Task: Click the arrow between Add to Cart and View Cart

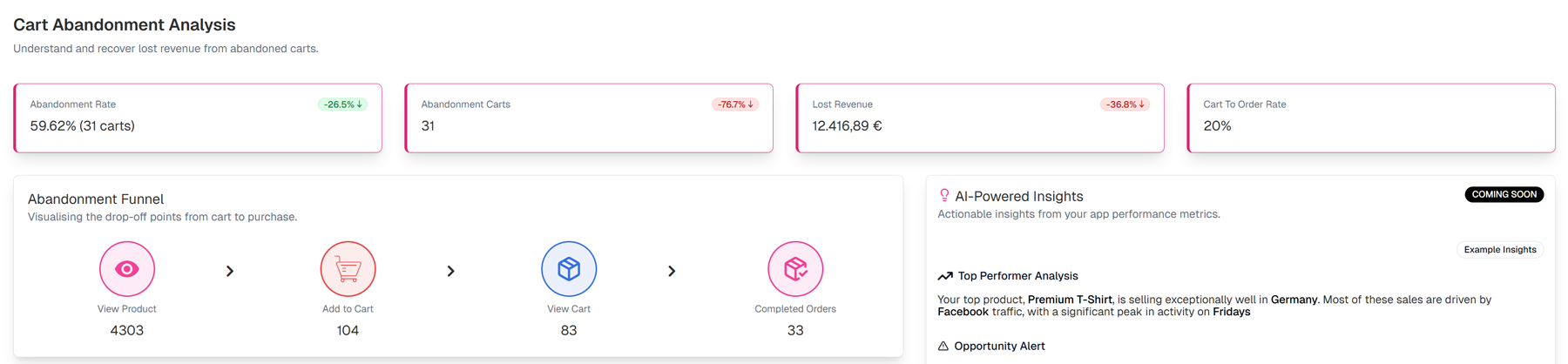Action: coord(450,272)
